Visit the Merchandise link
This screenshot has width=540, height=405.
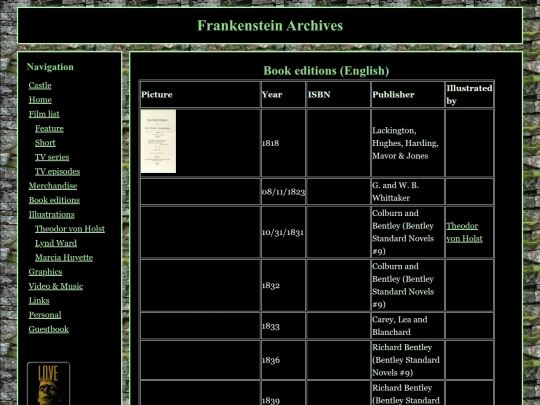53,186
